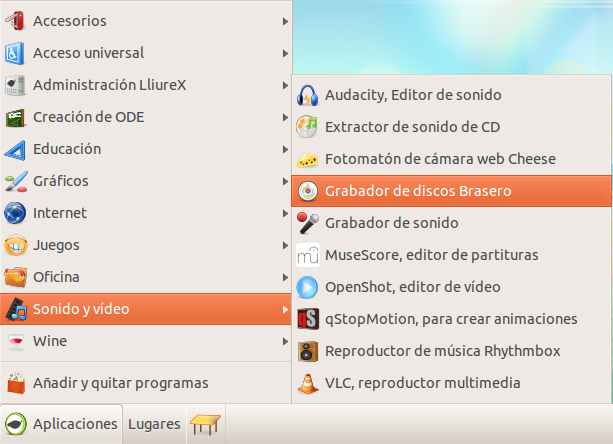This screenshot has width=613, height=444.
Task: Click the VLC traffic cone icon
Action: (308, 383)
